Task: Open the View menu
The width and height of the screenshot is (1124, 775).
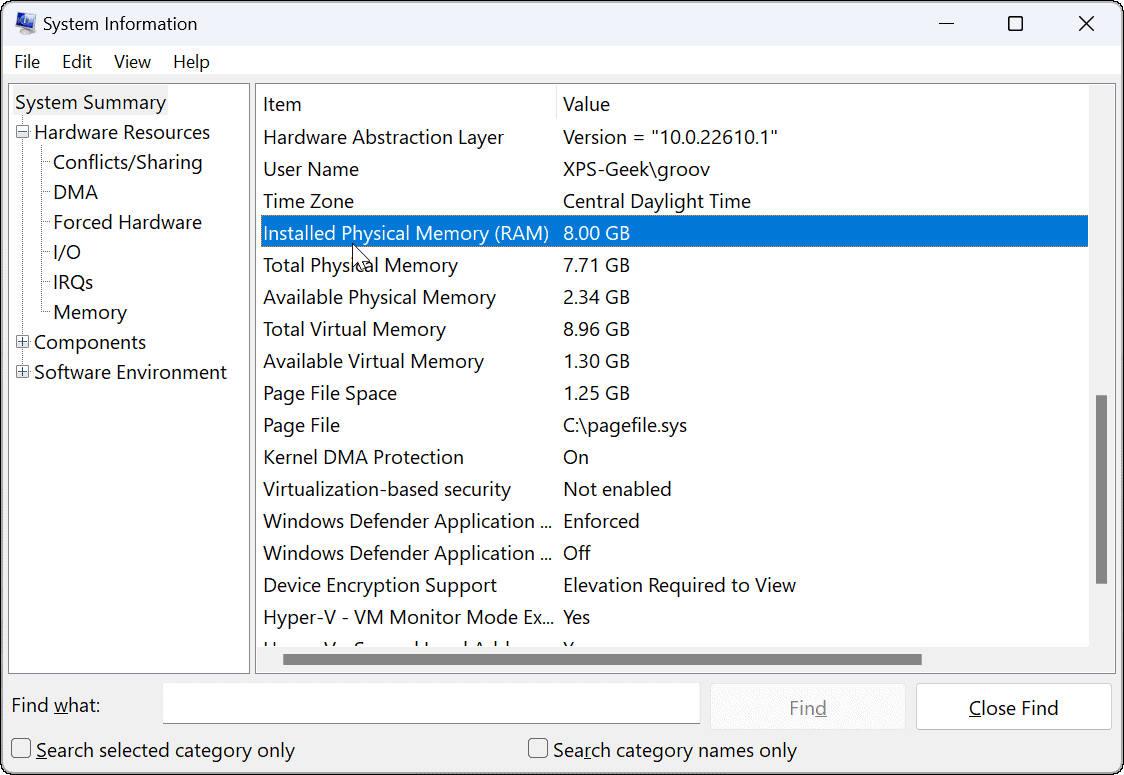Action: (132, 62)
